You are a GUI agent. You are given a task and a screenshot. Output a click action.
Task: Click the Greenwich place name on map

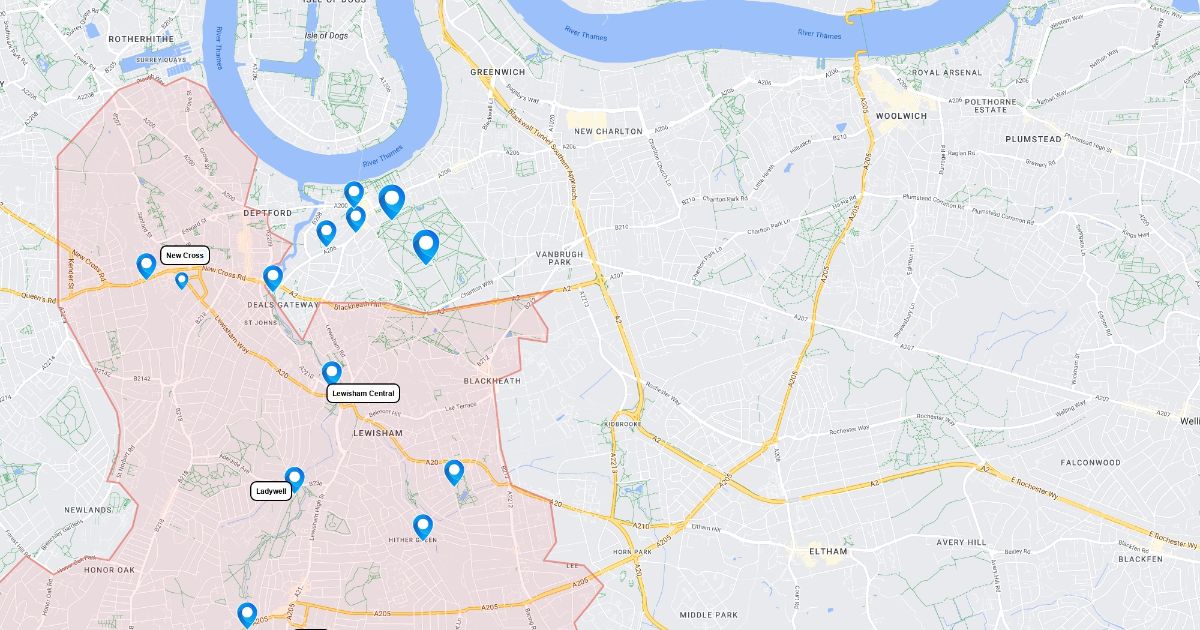[497, 72]
